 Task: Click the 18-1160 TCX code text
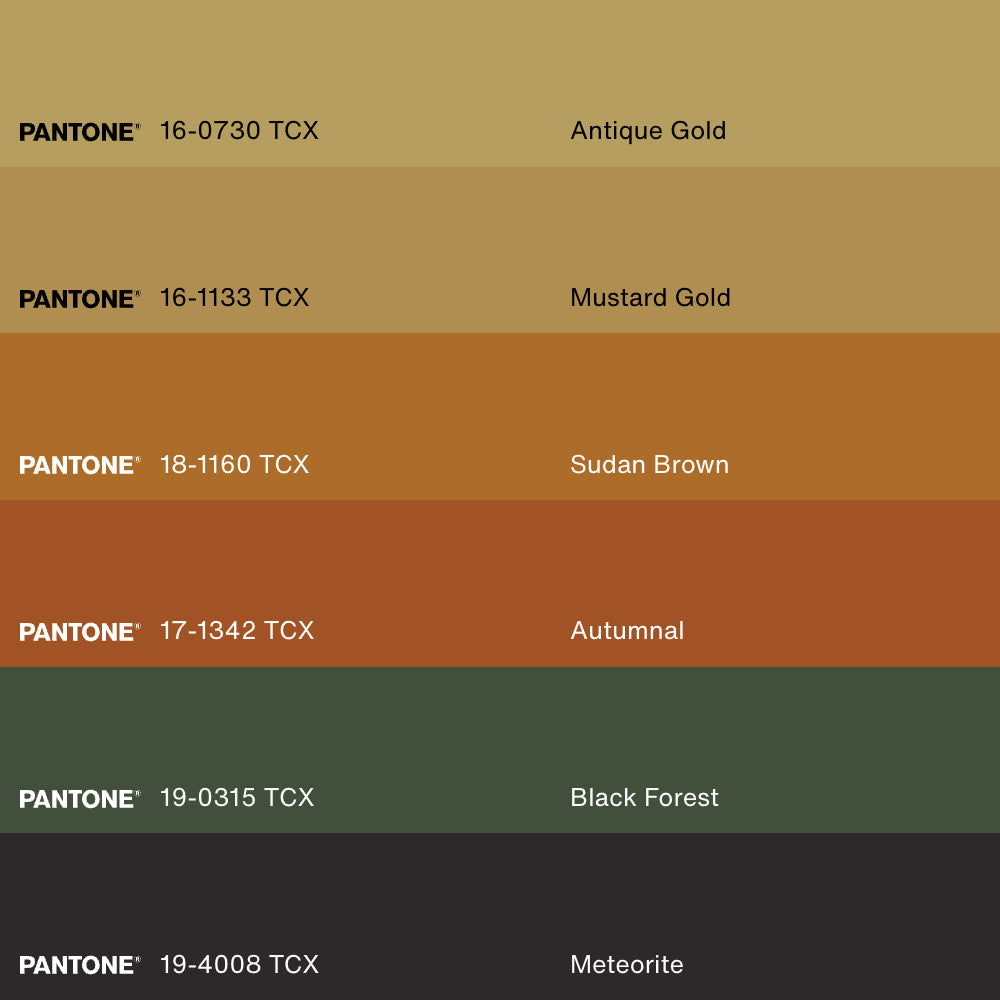coord(234,465)
